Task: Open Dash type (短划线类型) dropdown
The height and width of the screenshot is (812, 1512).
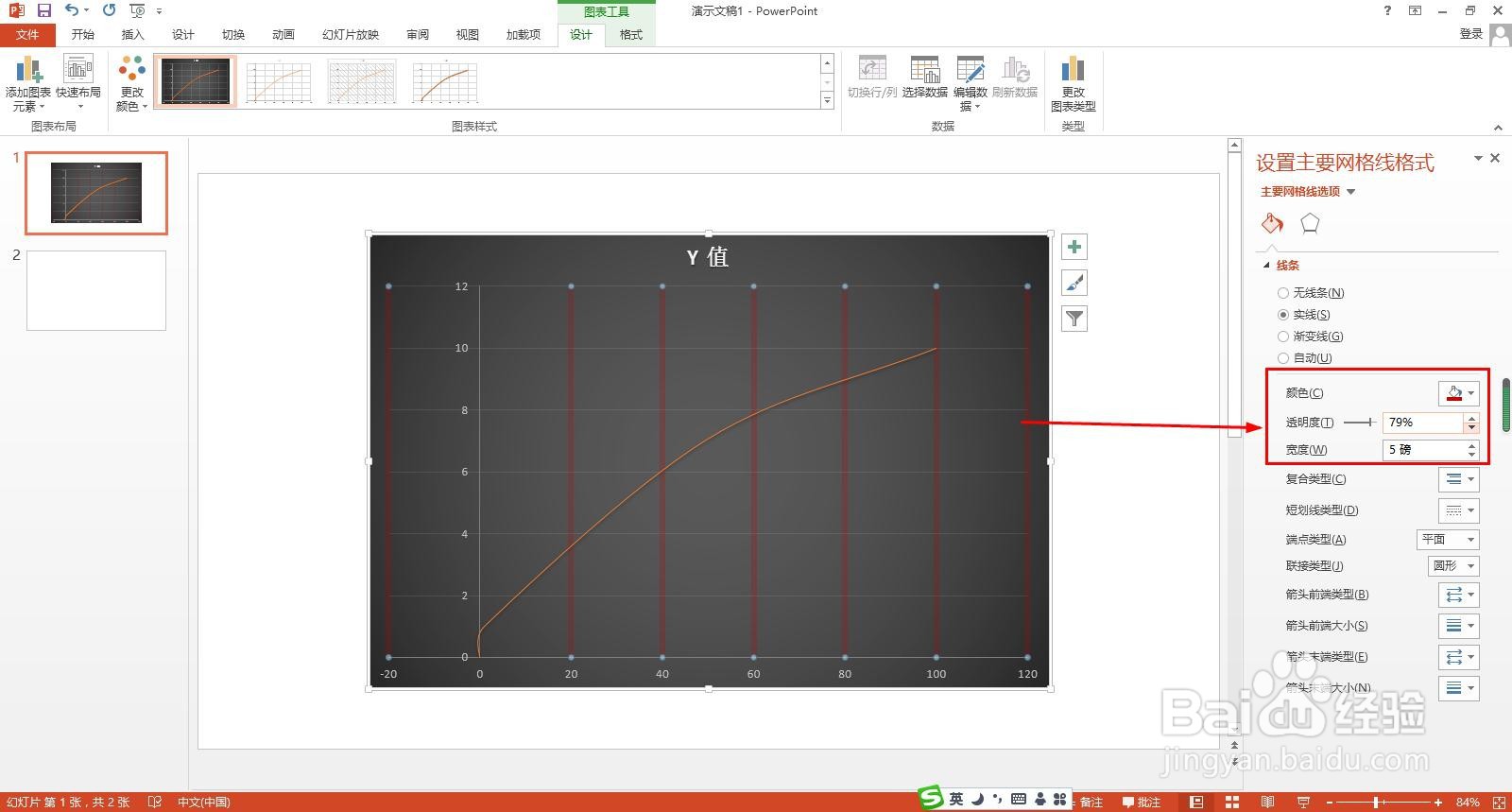Action: pyautogui.click(x=1459, y=510)
